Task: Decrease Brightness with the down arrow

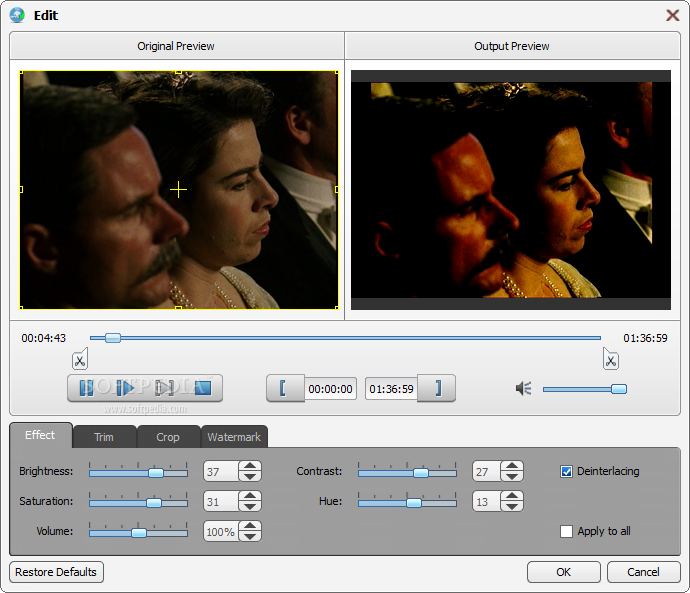Action: coord(250,476)
